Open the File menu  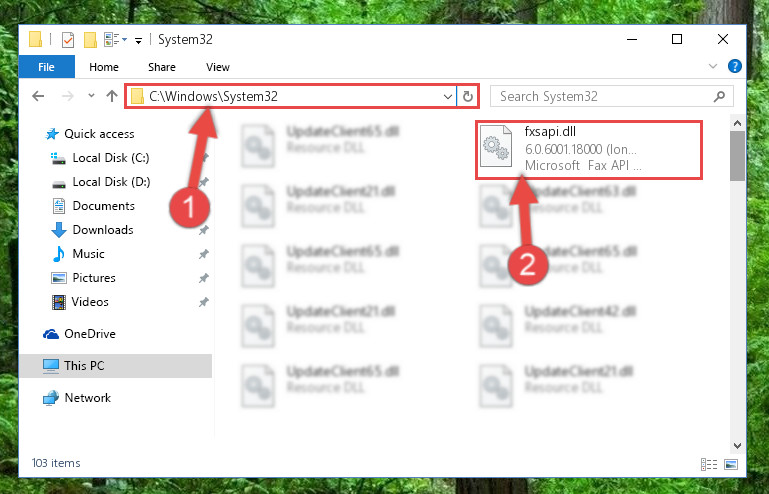(47, 67)
